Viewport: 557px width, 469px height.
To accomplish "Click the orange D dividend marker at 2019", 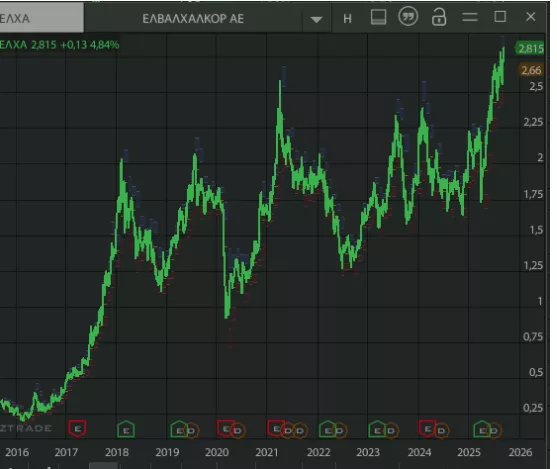I will coord(192,431).
